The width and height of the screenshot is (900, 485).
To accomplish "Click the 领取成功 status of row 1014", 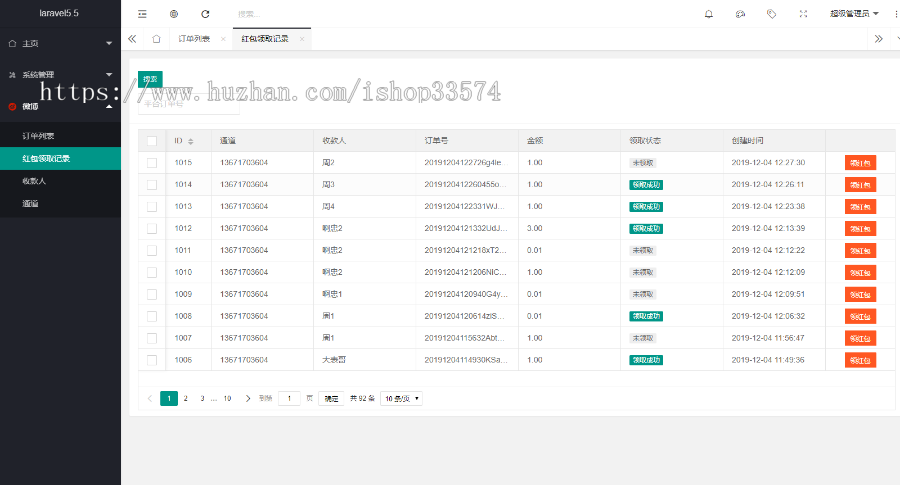I will [x=646, y=185].
